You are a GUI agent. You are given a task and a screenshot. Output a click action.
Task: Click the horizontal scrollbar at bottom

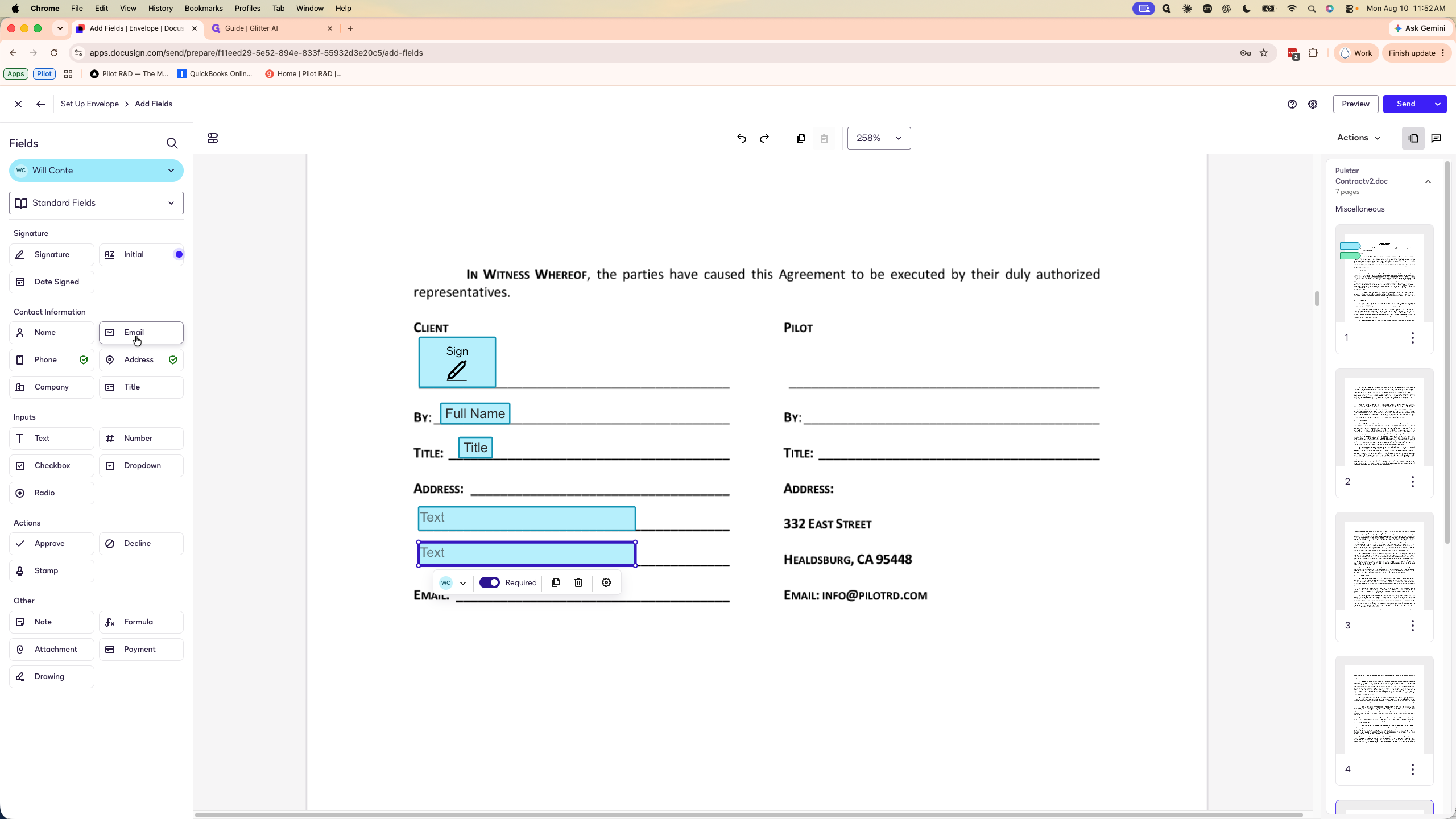pyautogui.click(x=748, y=814)
